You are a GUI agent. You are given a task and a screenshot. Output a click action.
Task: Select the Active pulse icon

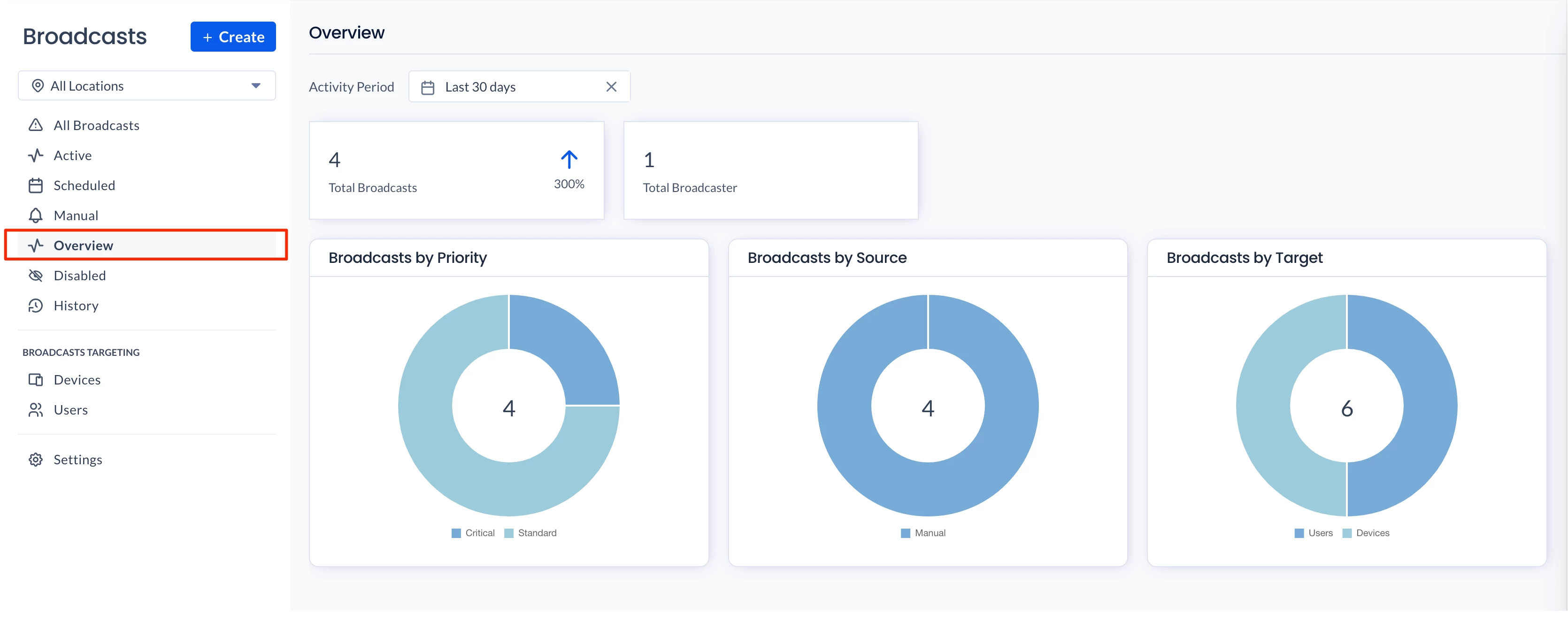(x=36, y=155)
